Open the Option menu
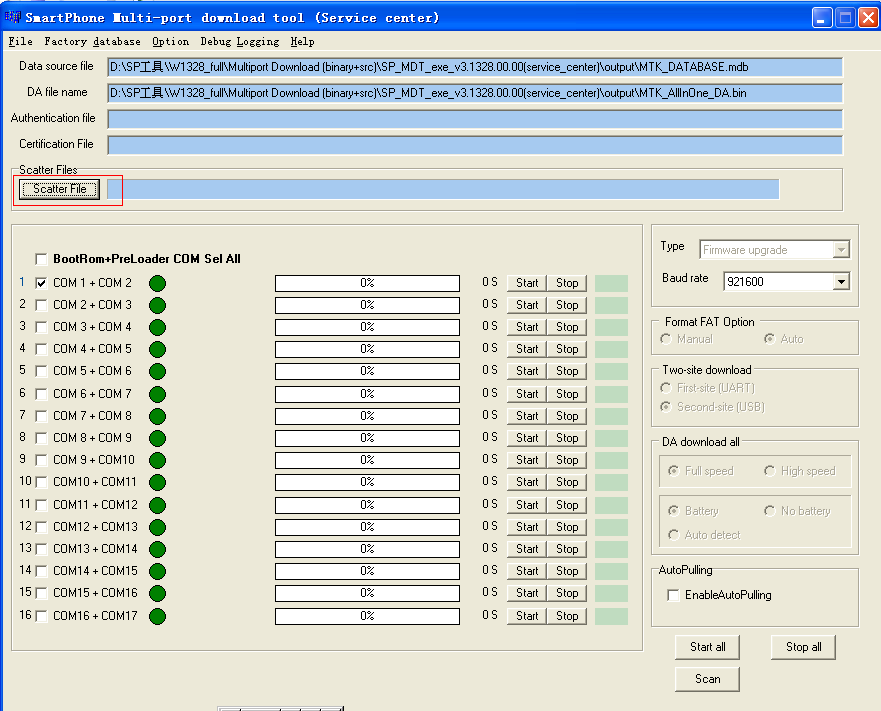 pyautogui.click(x=171, y=42)
